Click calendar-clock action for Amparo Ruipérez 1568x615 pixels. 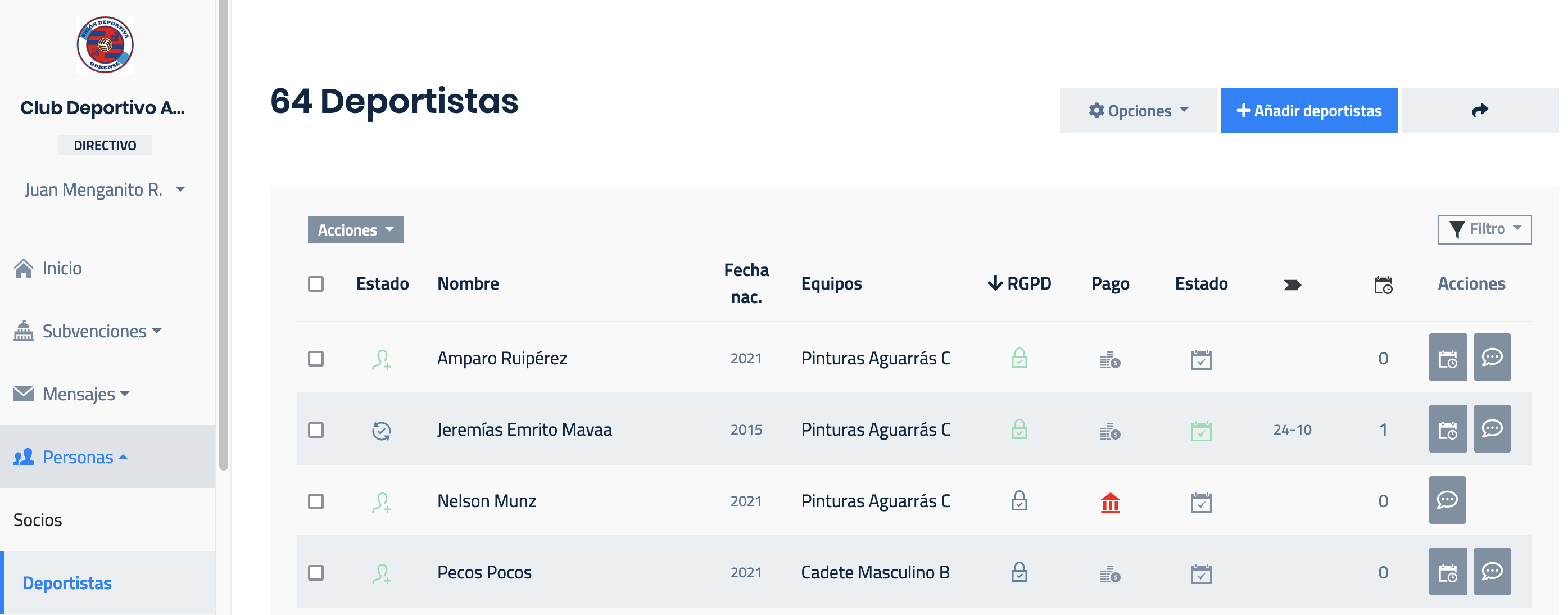1448,358
